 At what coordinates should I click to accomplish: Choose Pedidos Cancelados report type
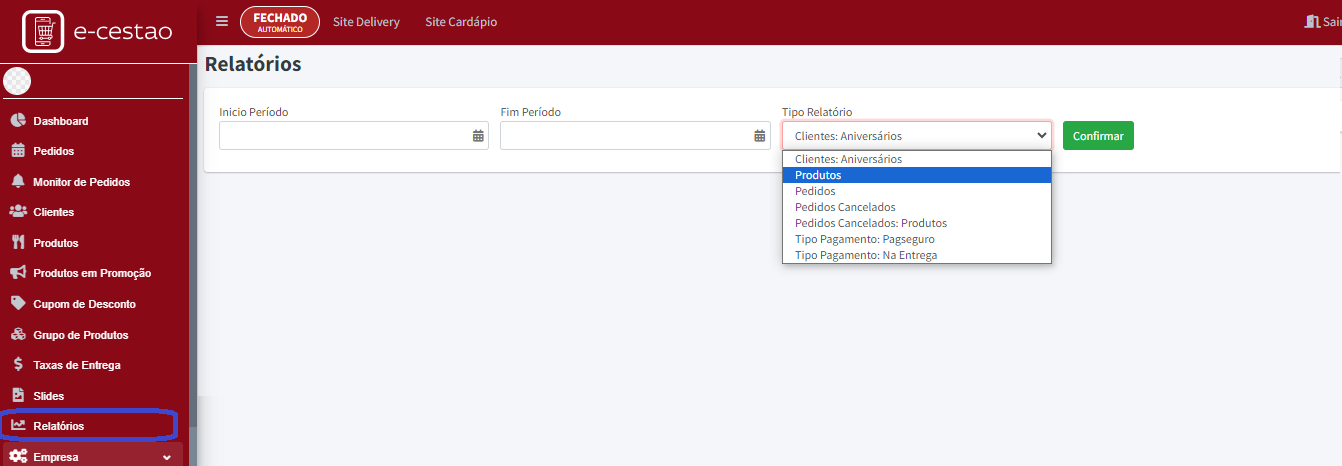[x=917, y=207]
